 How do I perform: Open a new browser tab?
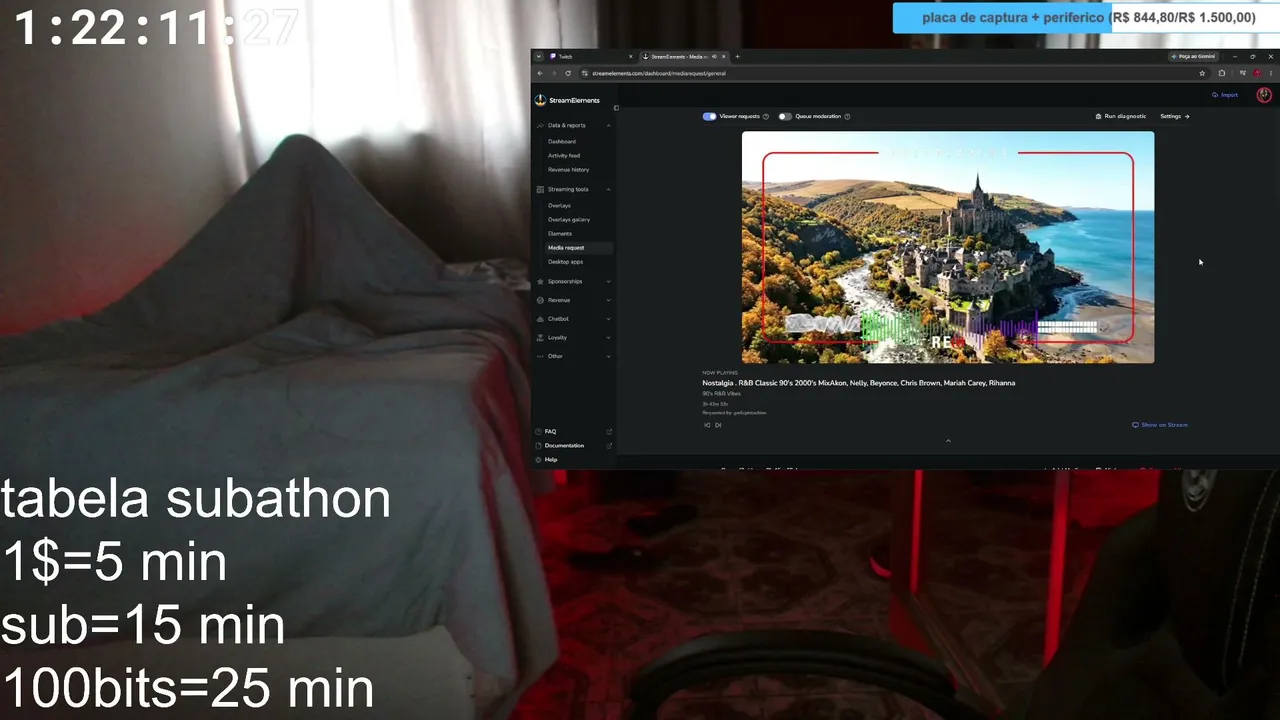(738, 56)
